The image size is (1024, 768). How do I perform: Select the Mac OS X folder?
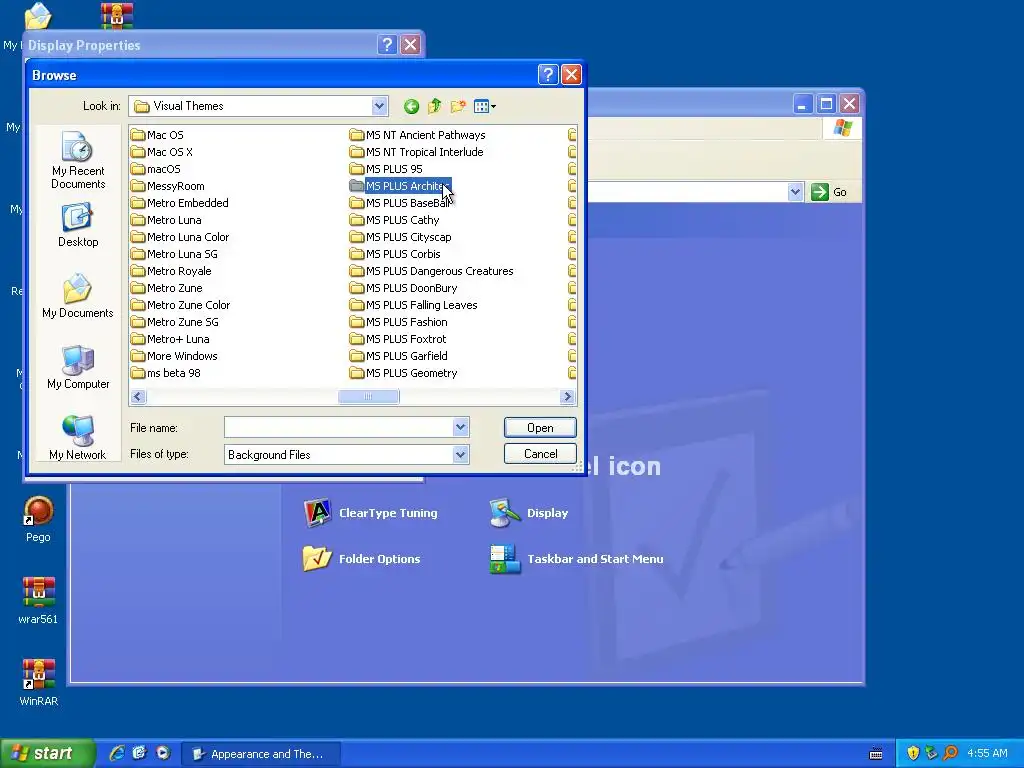162,152
